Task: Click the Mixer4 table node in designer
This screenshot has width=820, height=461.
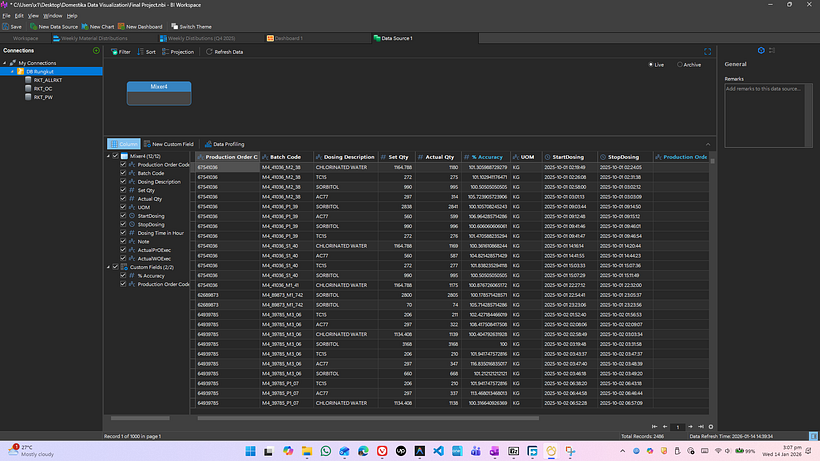Action: coord(159,94)
